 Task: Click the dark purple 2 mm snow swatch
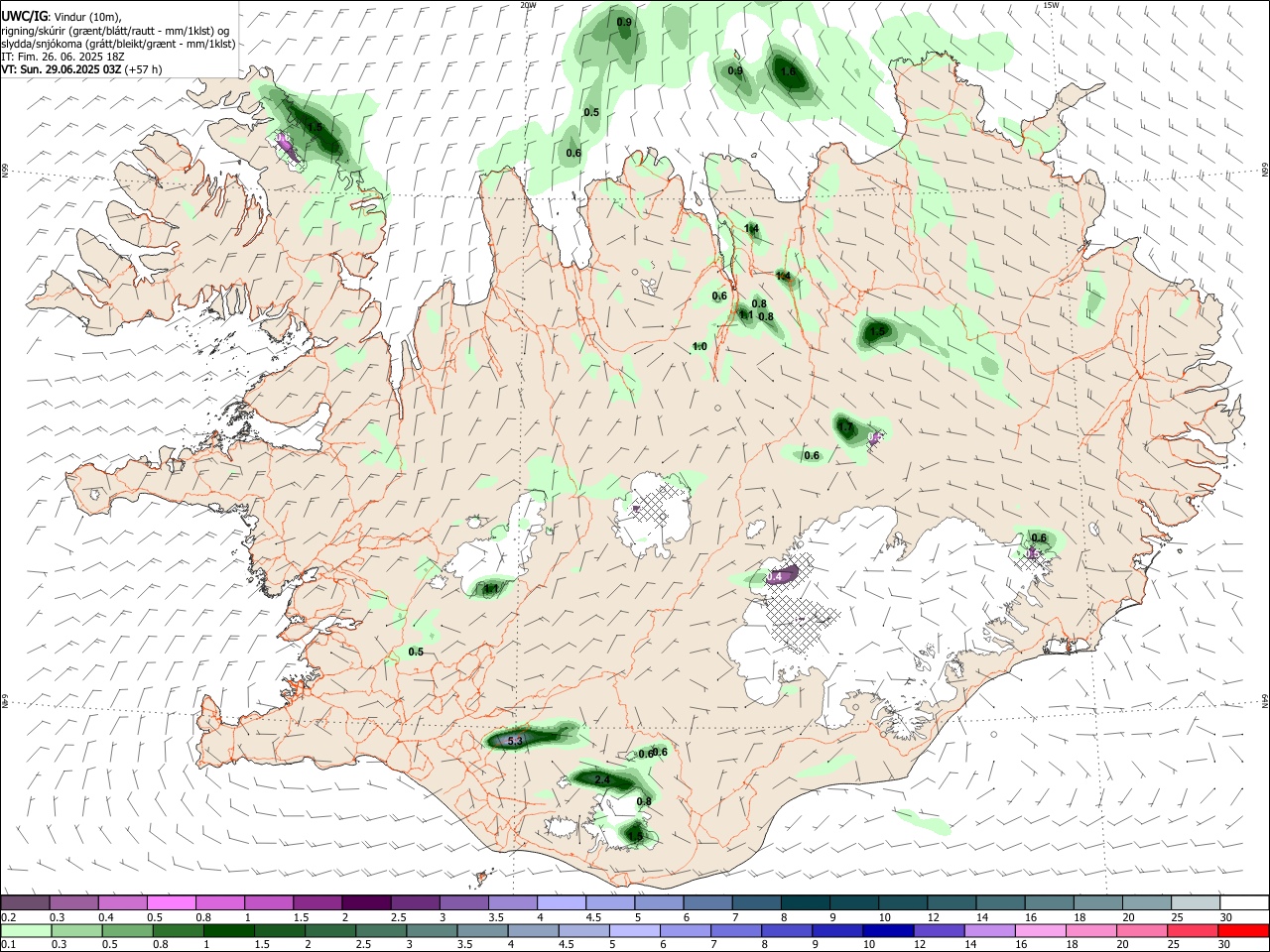[365, 902]
